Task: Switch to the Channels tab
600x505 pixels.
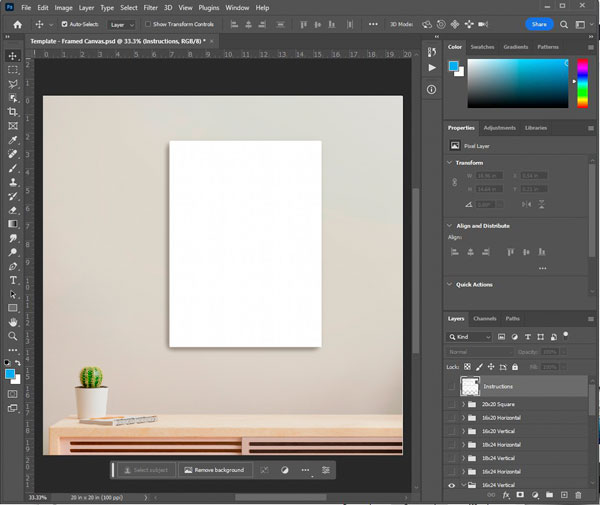Action: click(484, 318)
